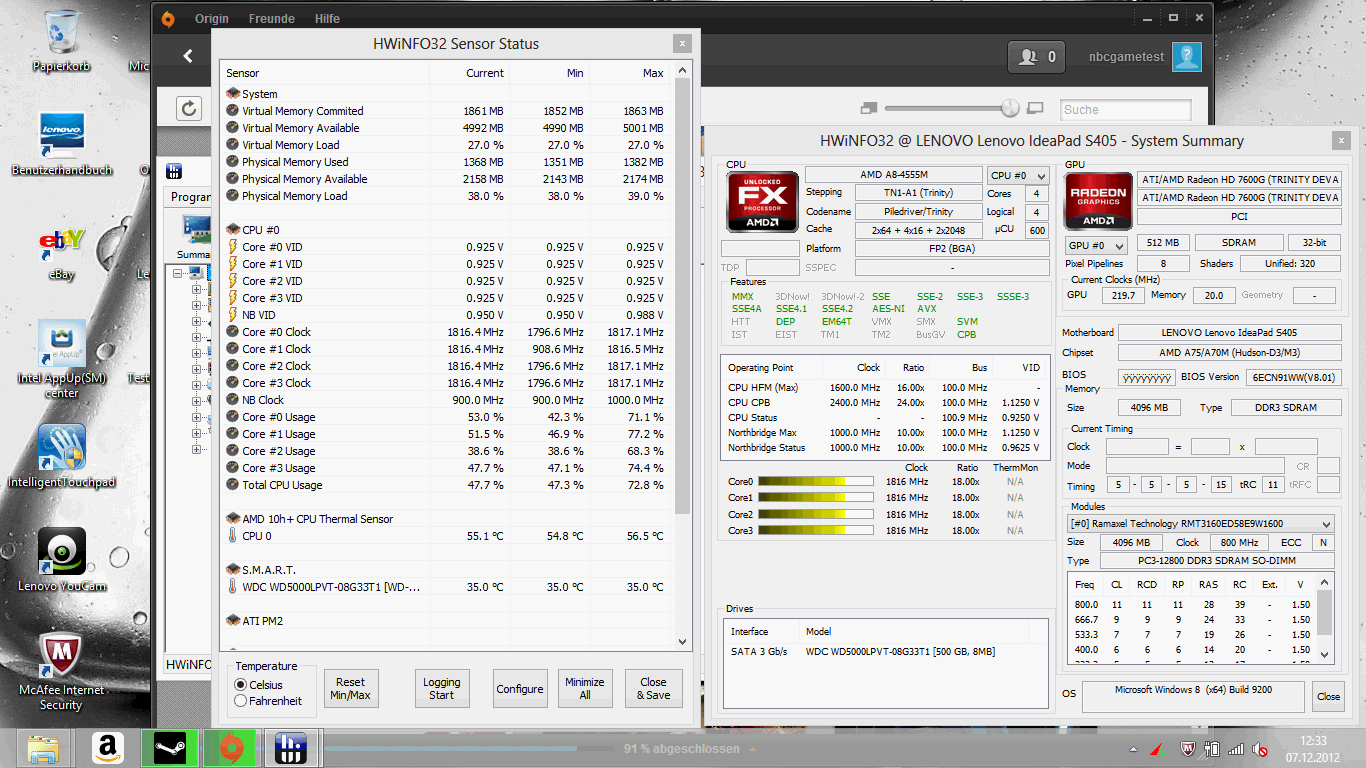Image resolution: width=1366 pixels, height=768 pixels.
Task: Open sensor Configure button
Action: [x=520, y=689]
